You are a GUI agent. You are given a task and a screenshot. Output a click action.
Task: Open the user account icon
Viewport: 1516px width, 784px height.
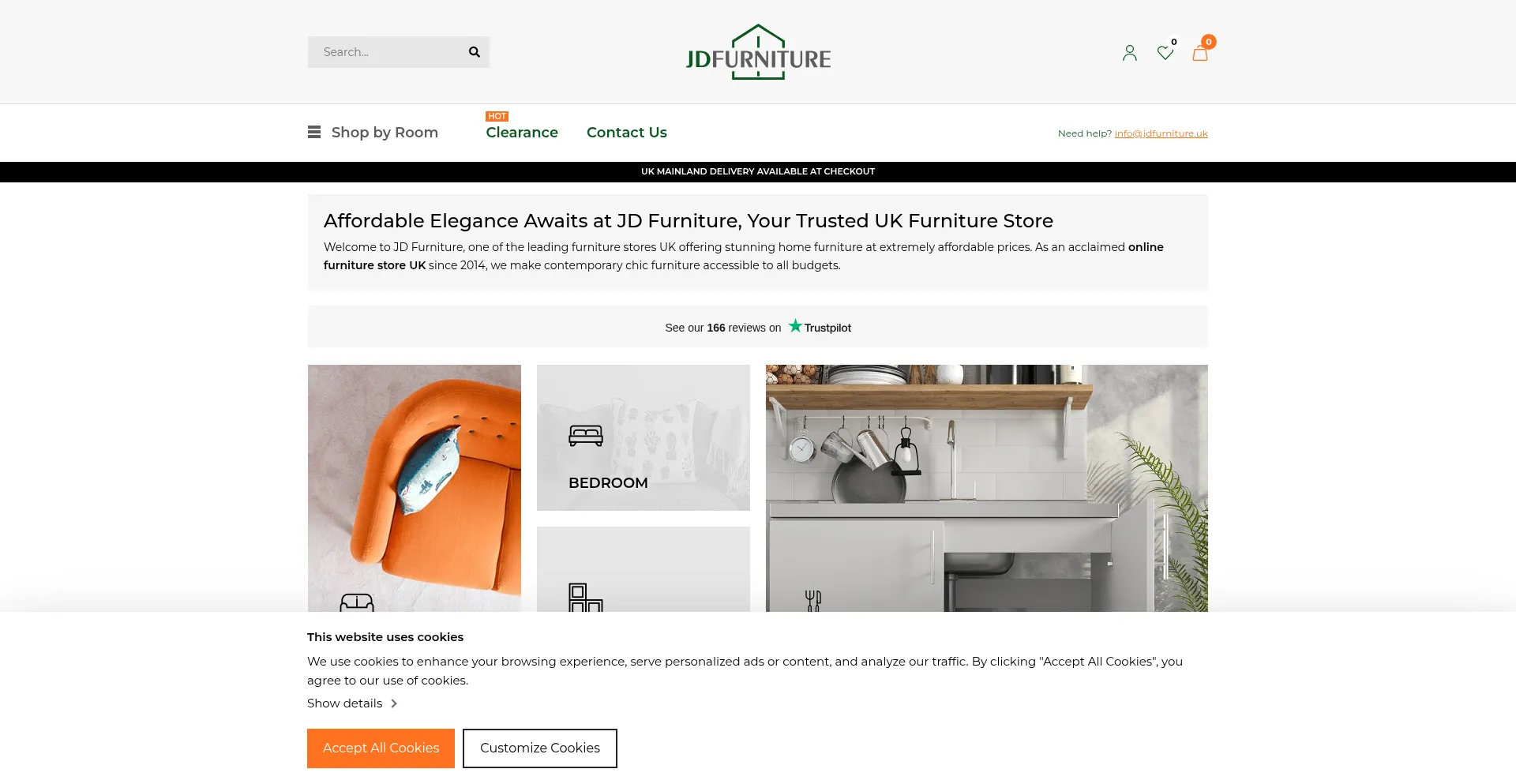point(1130,53)
